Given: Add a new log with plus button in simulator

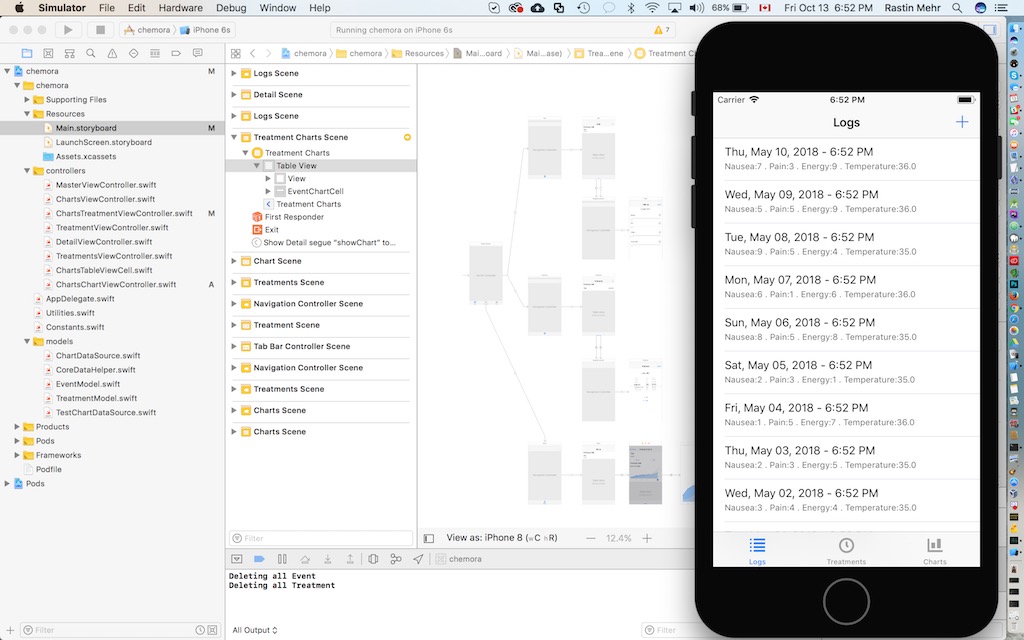Looking at the screenshot, I should (962, 122).
